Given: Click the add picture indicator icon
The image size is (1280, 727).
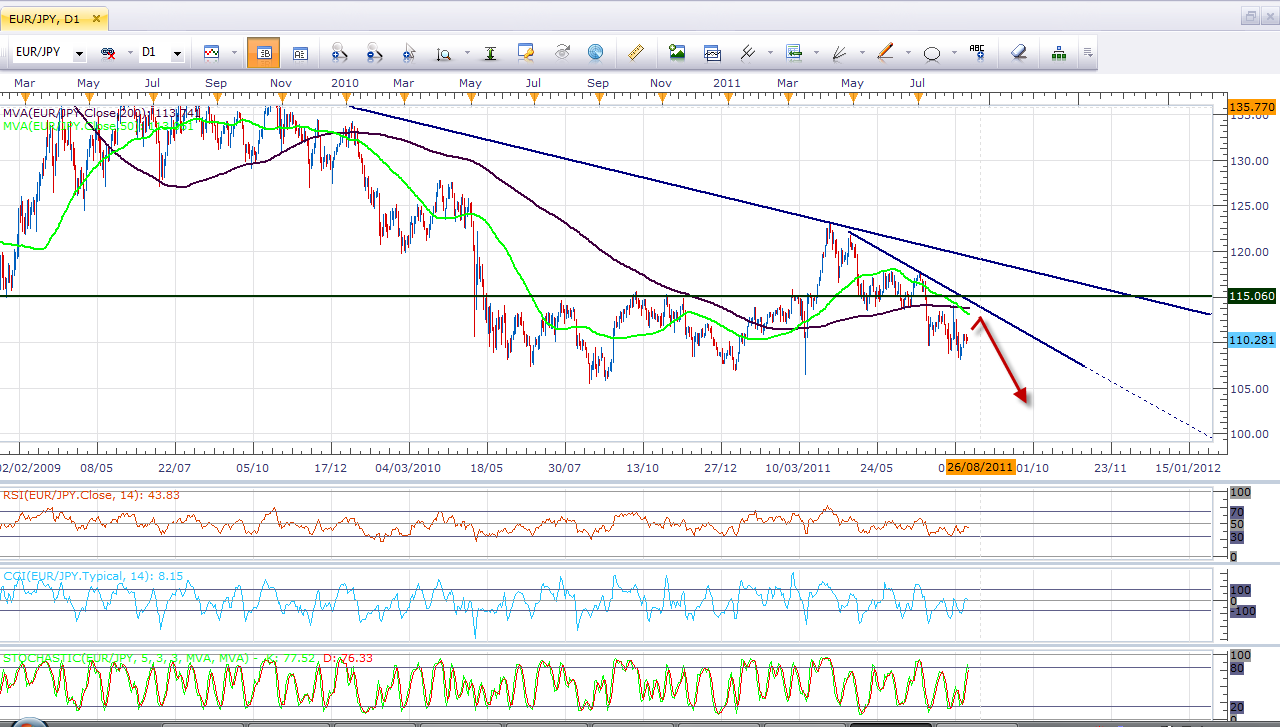Looking at the screenshot, I should (677, 52).
